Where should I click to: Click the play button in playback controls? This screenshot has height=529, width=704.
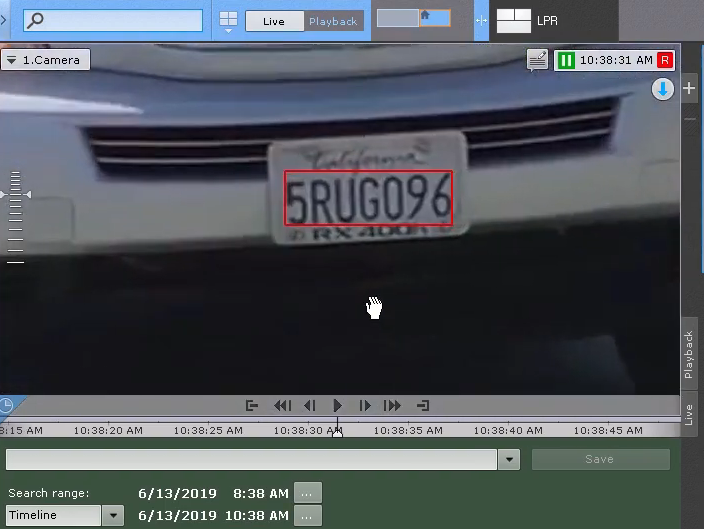(337, 405)
